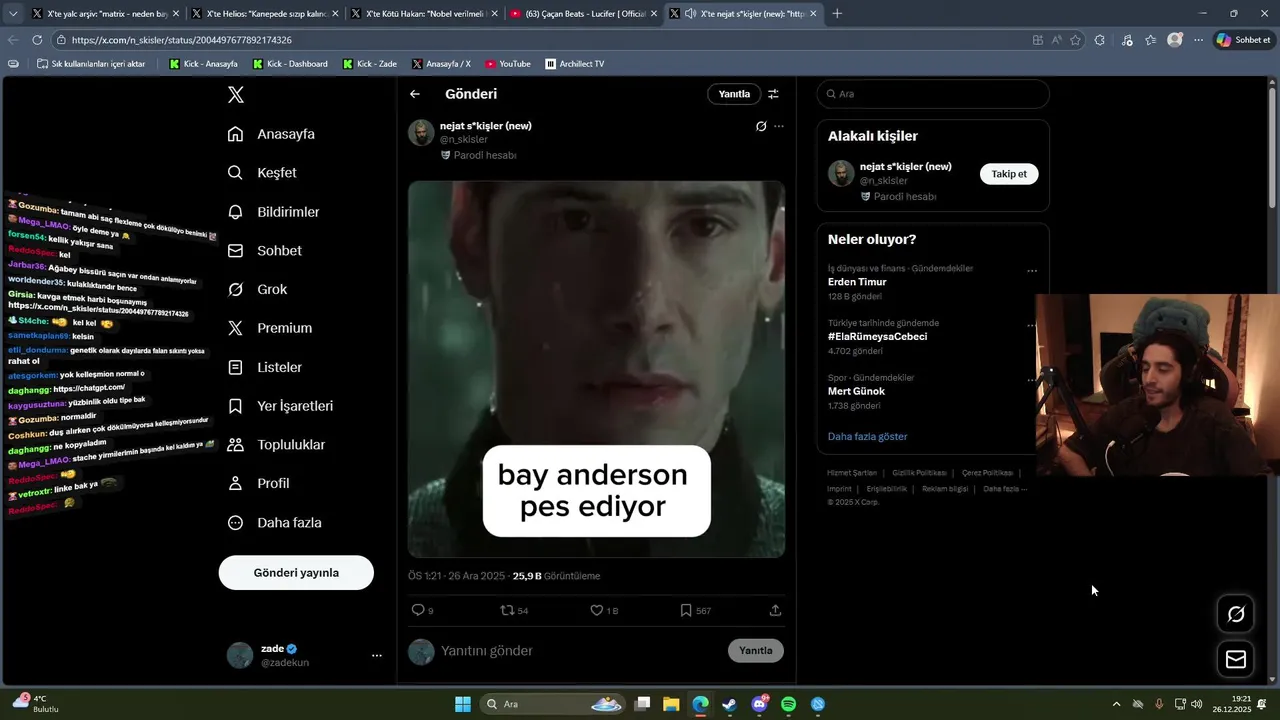
Task: Click the Grok icon on the post
Action: pyautogui.click(x=761, y=126)
